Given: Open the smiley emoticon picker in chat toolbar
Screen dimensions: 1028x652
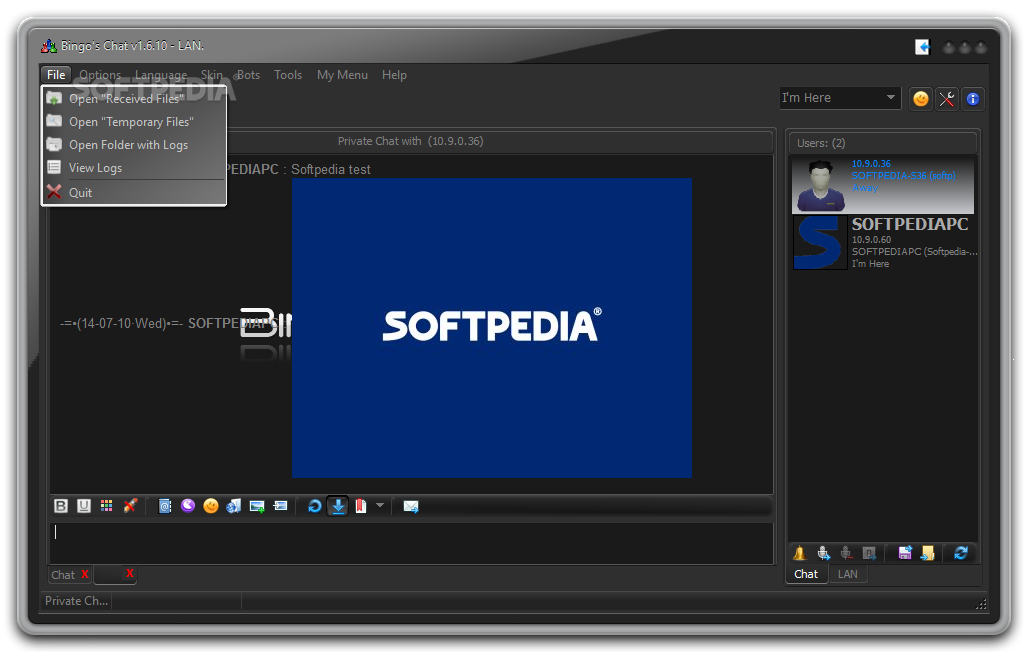Looking at the screenshot, I should click(x=211, y=506).
